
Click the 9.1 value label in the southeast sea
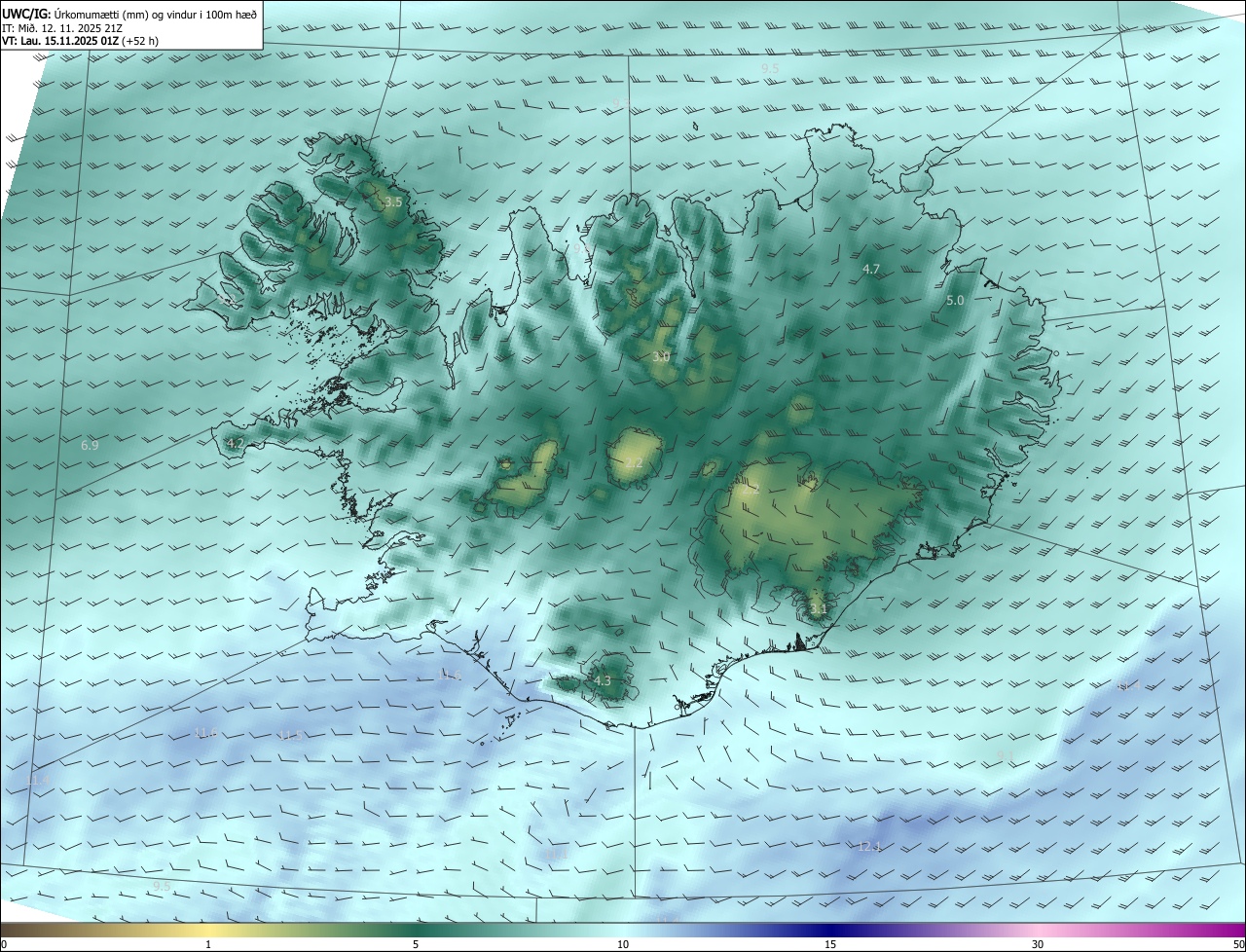tap(1006, 755)
